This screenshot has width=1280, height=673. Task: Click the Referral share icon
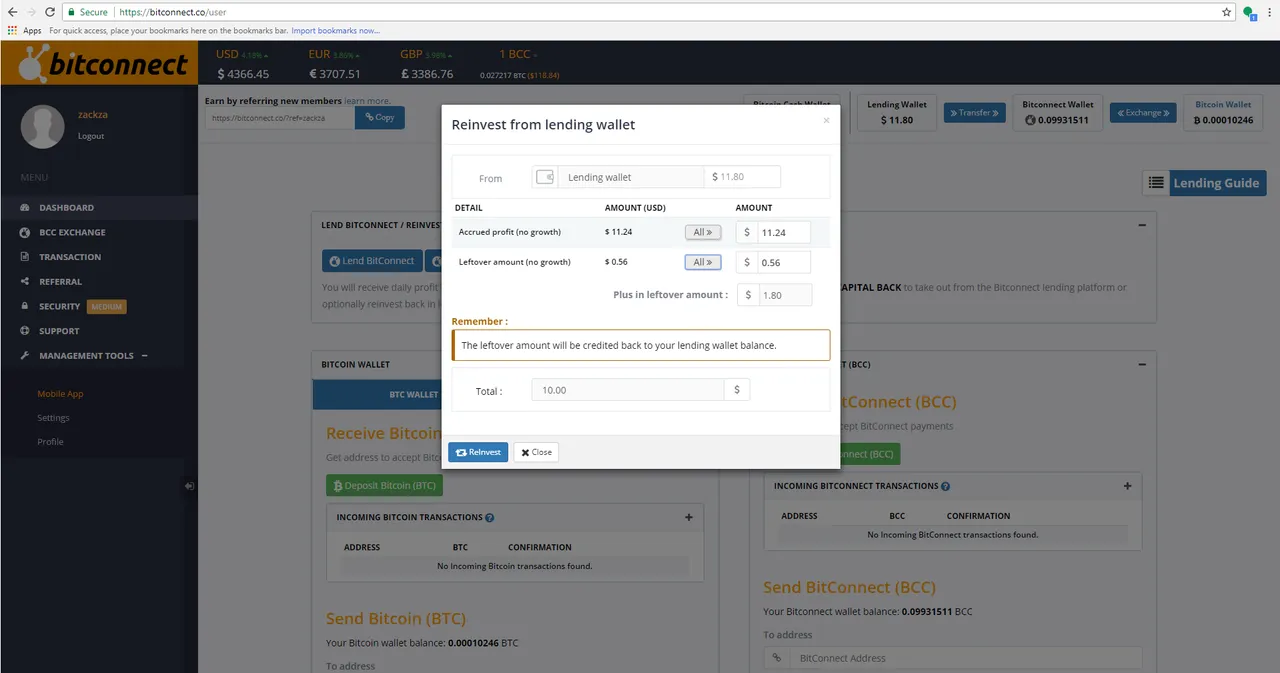pyautogui.click(x=25, y=282)
